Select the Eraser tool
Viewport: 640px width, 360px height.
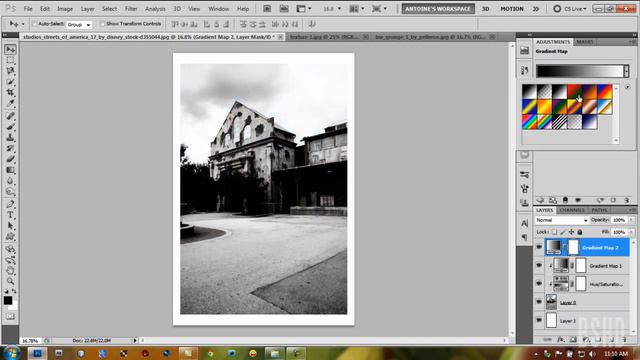click(x=10, y=159)
